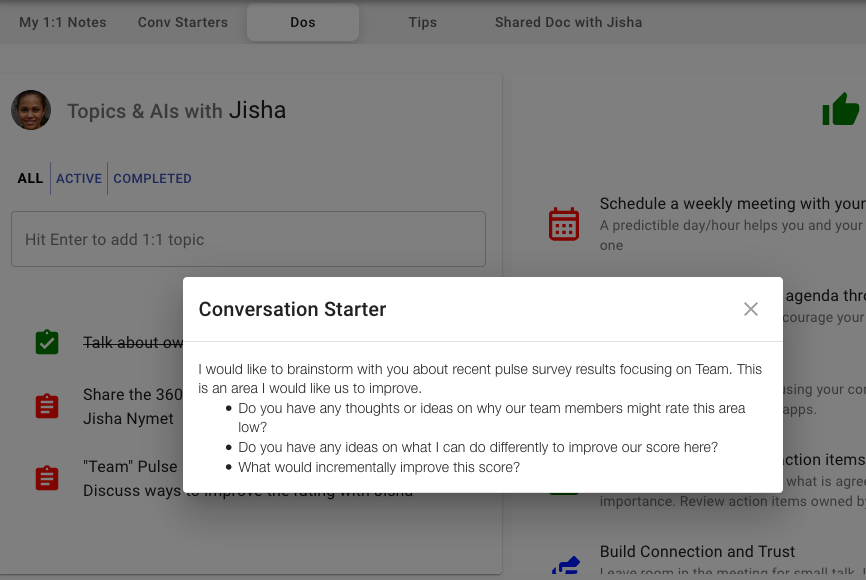Open the Tips tab
This screenshot has height=580, width=866.
tap(423, 23)
